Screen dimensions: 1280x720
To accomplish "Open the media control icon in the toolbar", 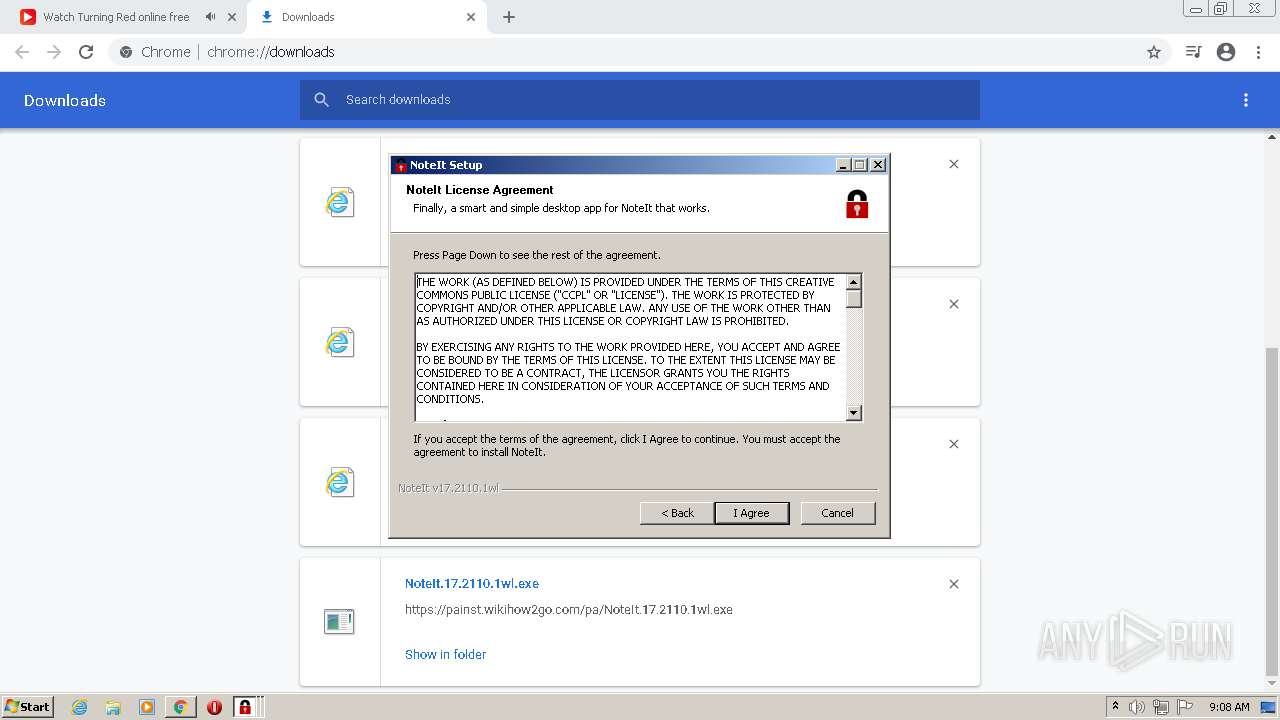I will coord(1193,52).
